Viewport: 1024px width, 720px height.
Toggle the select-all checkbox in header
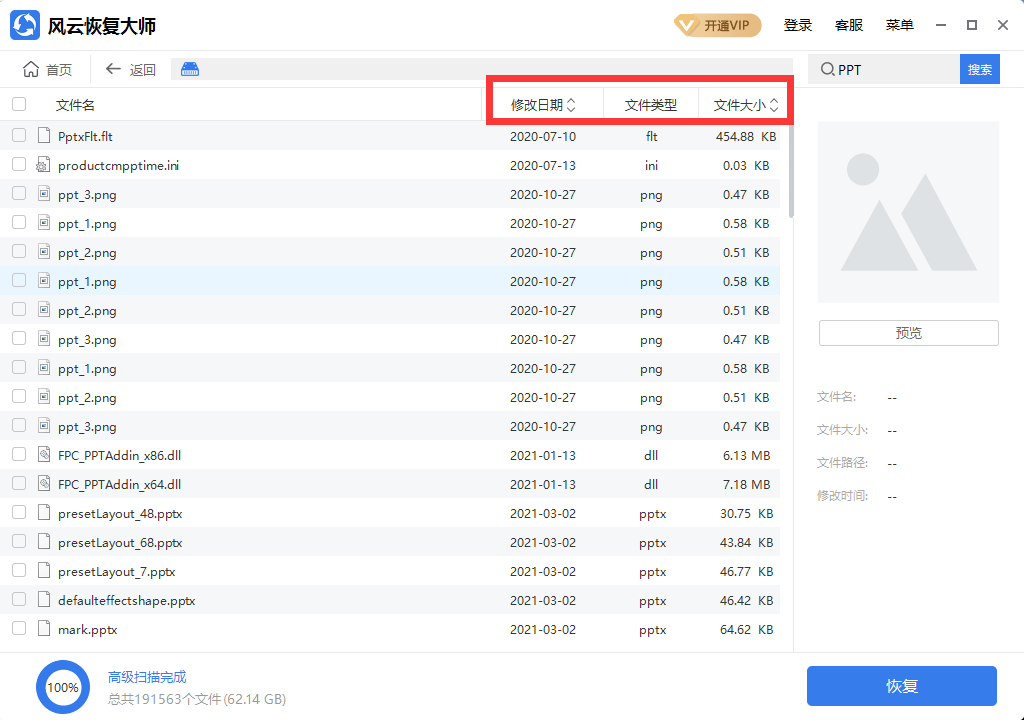17,103
